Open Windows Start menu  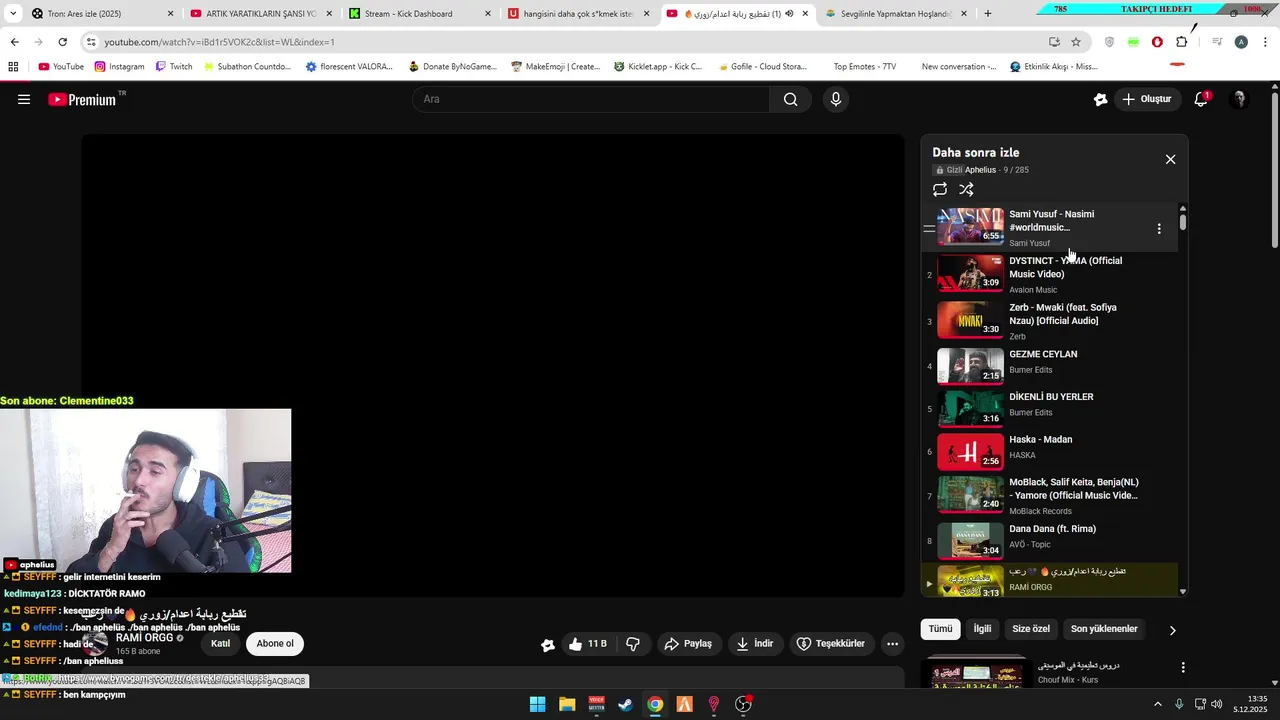click(x=538, y=704)
